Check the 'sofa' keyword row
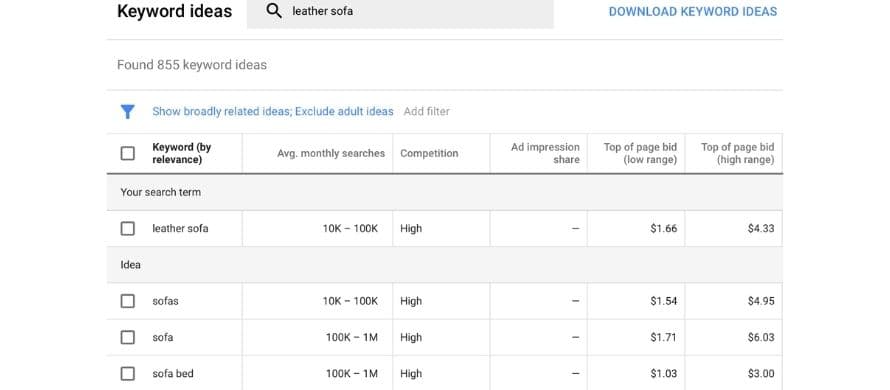890x390 pixels. [x=128, y=337]
